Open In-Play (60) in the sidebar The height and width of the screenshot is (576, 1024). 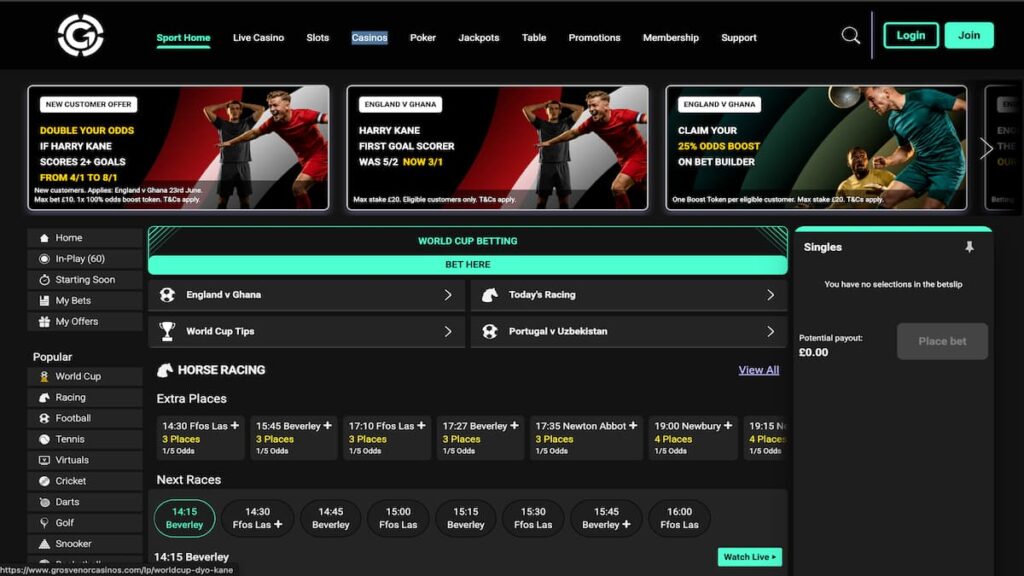(x=85, y=259)
